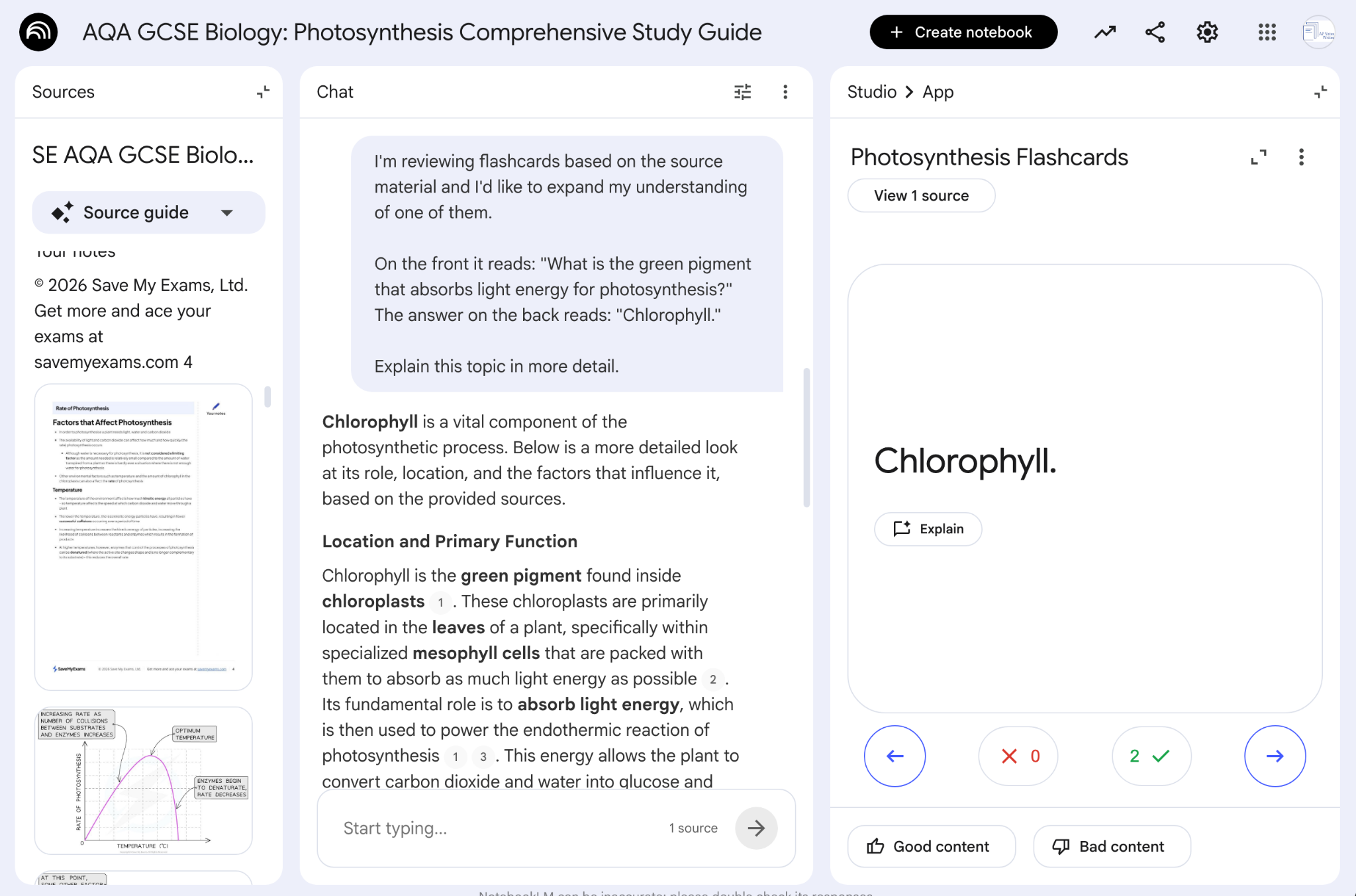Collapse the Studio panel
This screenshot has width=1356, height=896.
coord(1320,92)
